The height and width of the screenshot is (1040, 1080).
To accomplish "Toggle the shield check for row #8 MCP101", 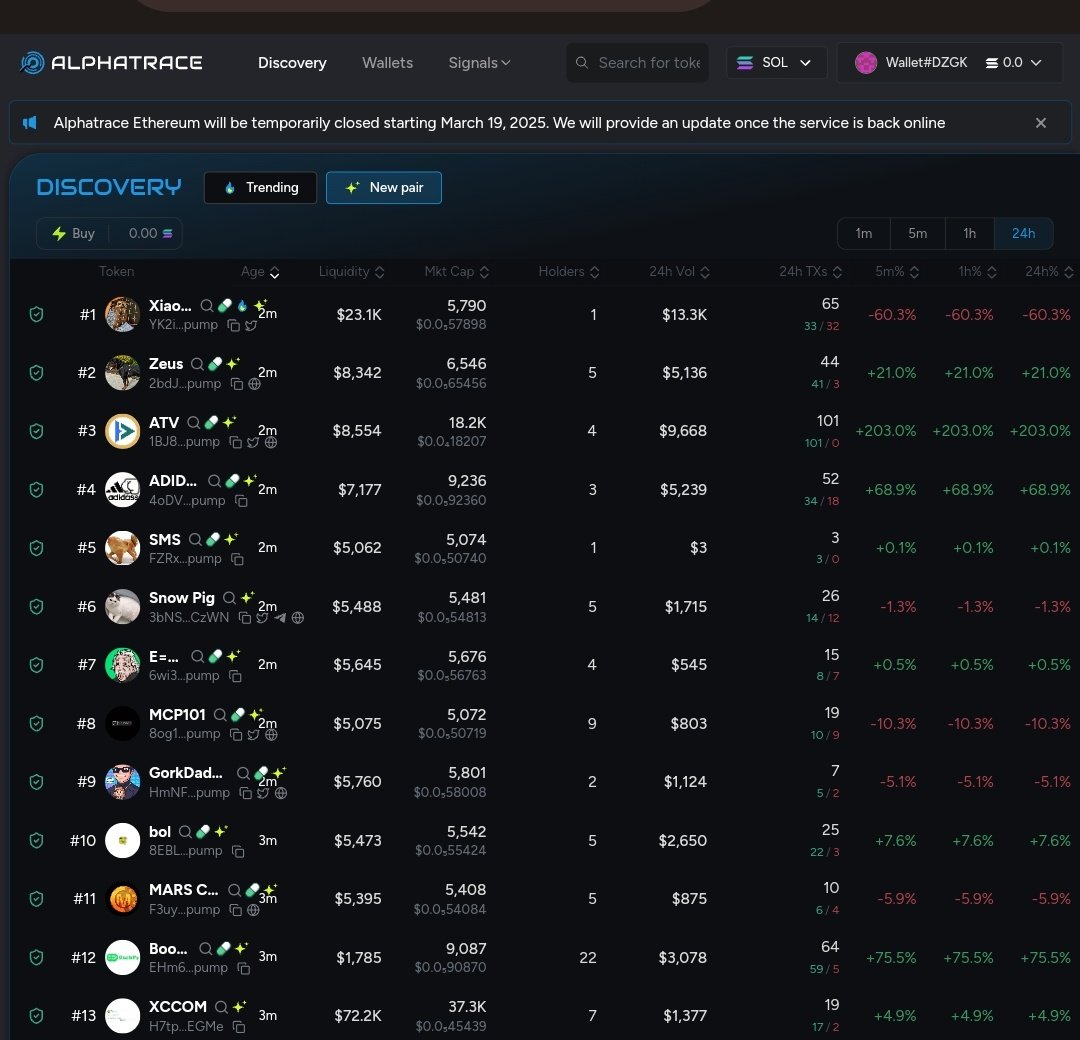I will [x=37, y=724].
